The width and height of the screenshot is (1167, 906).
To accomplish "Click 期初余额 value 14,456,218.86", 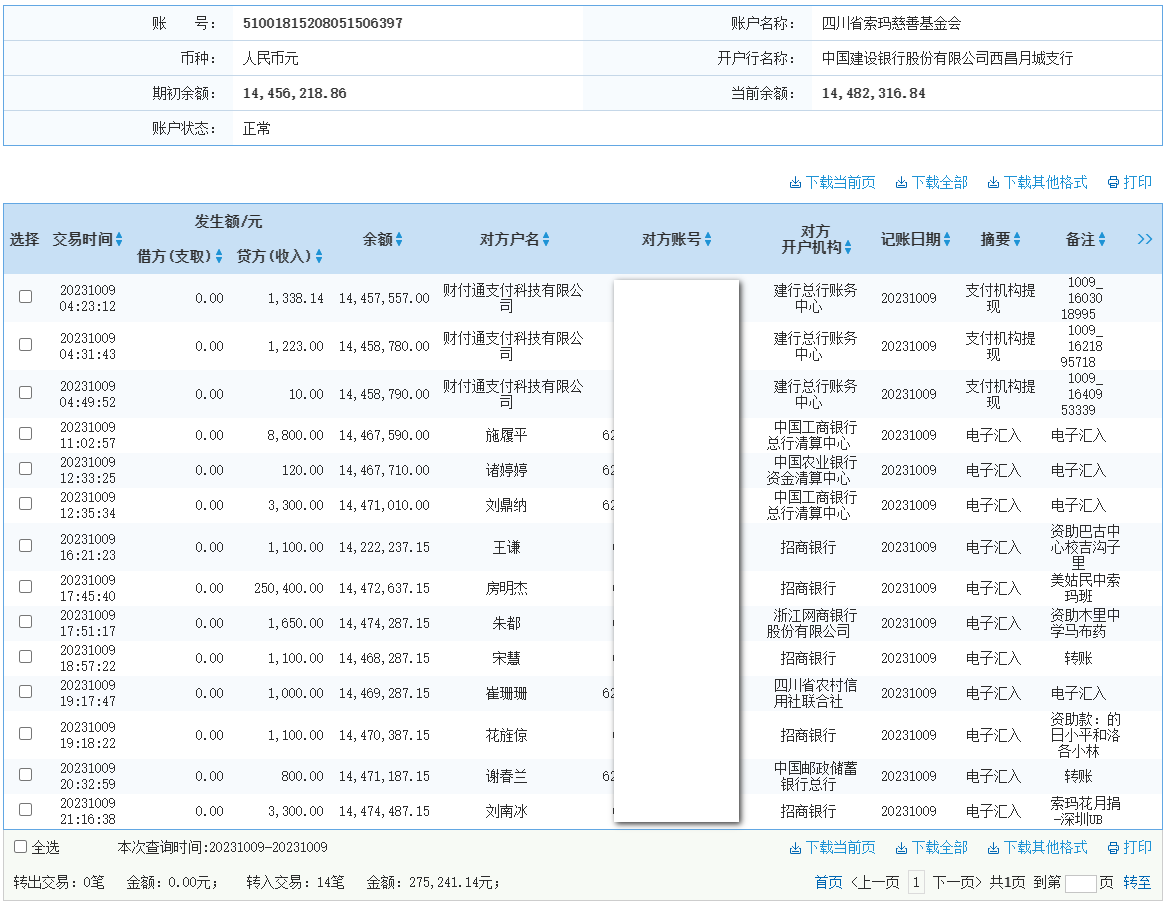I will (294, 93).
